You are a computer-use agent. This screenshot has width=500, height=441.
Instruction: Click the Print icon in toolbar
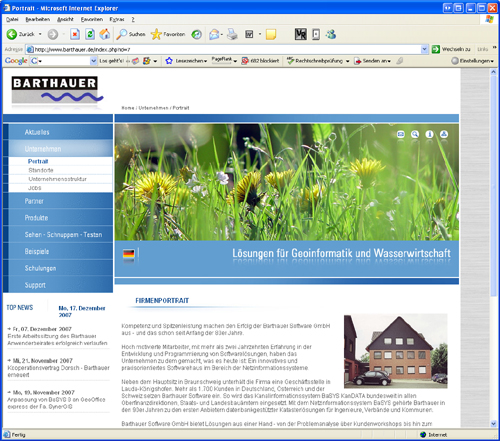pos(232,34)
